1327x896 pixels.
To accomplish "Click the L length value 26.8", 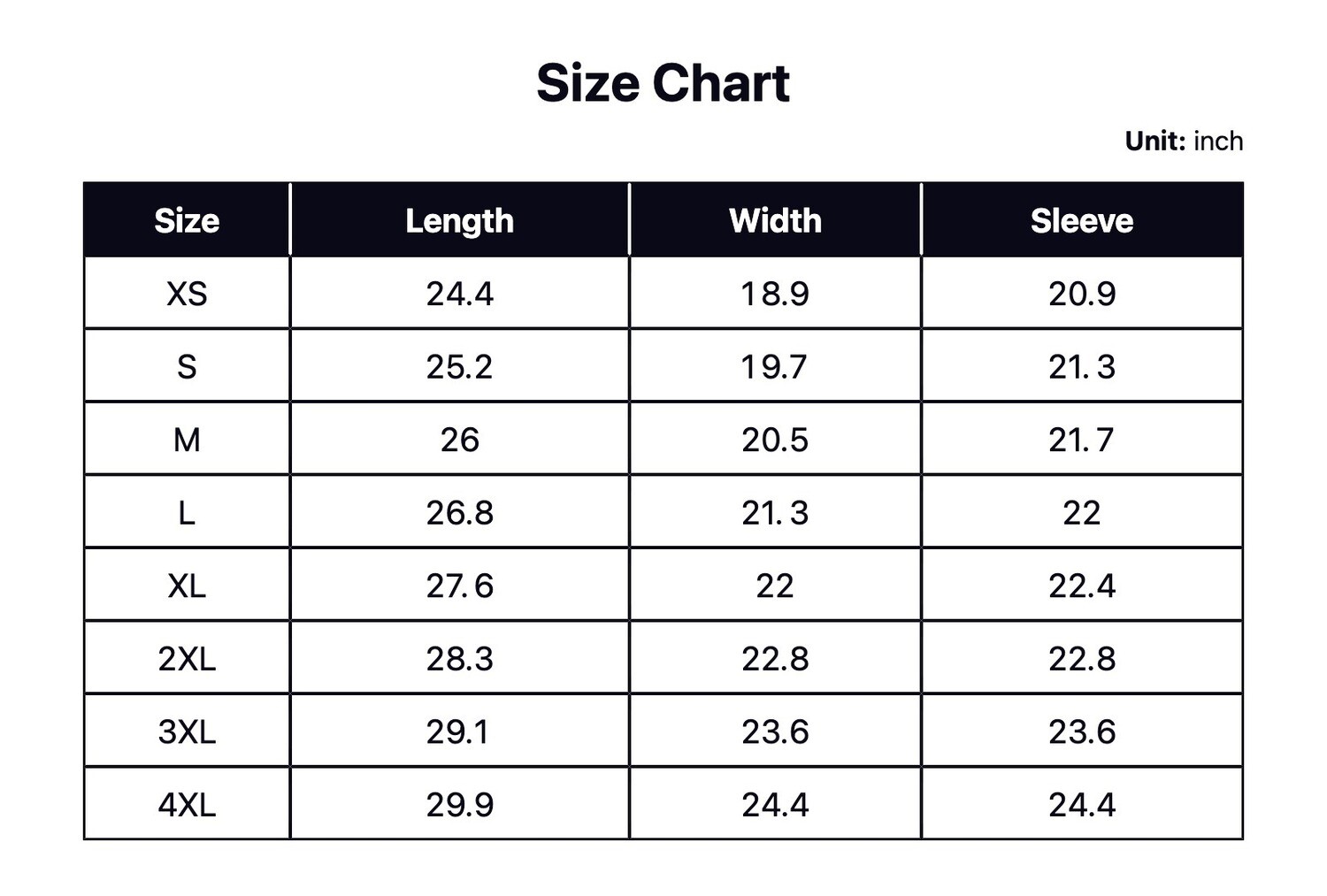I will point(459,513).
